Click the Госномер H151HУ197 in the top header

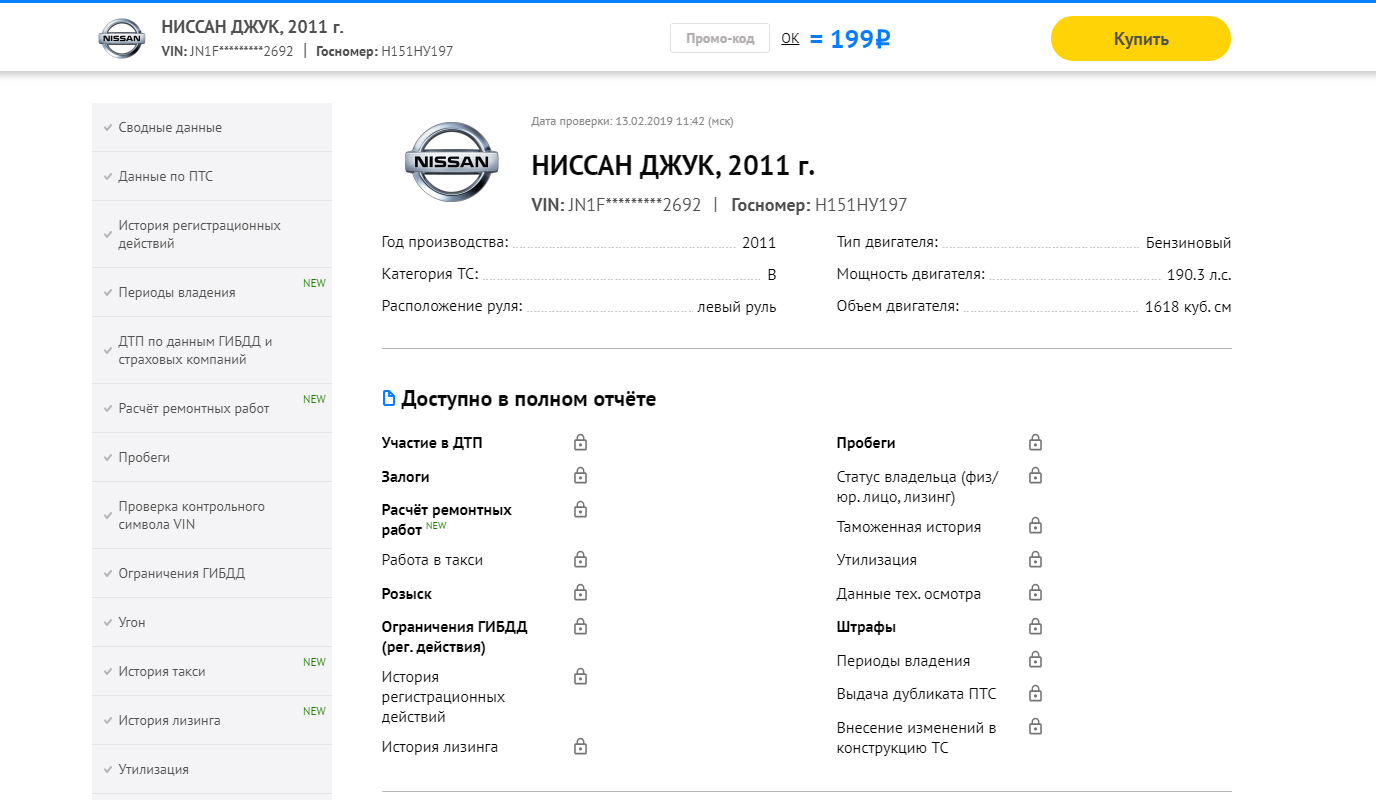[x=385, y=51]
